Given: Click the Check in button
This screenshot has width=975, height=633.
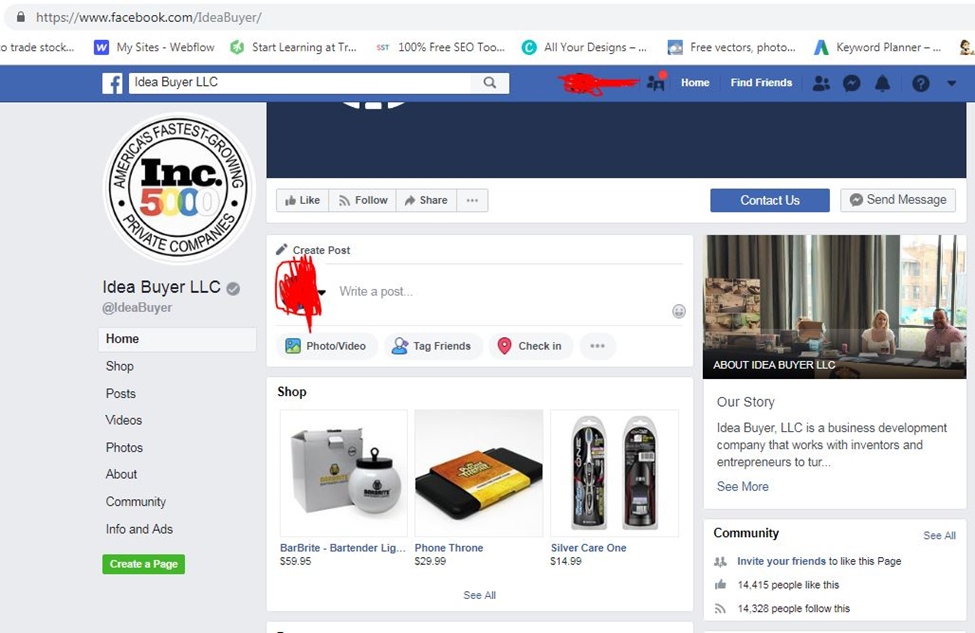Looking at the screenshot, I should pos(530,346).
